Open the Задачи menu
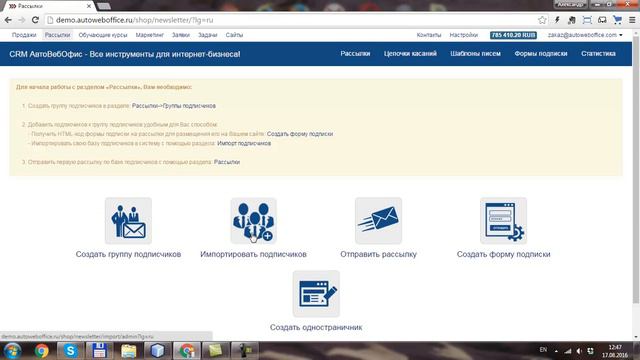640x360 pixels. point(208,35)
